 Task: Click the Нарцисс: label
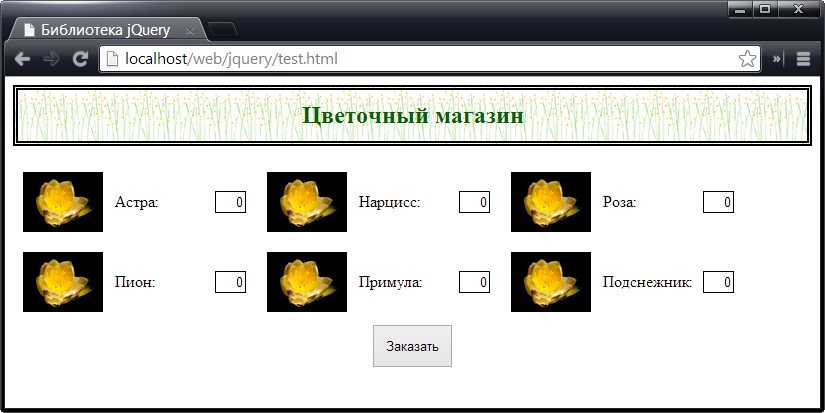point(389,202)
